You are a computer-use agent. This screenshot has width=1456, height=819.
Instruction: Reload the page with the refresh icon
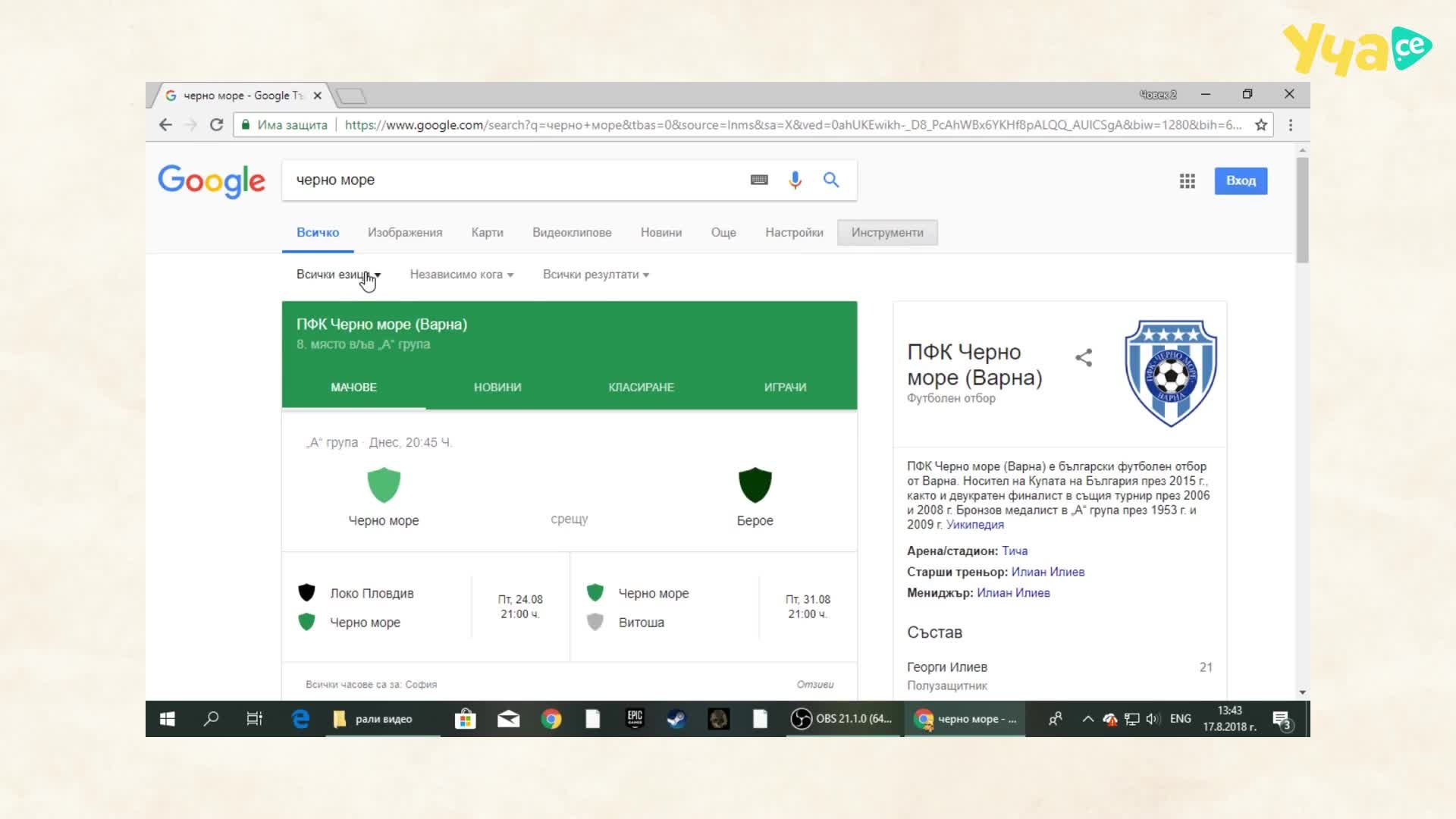(216, 125)
